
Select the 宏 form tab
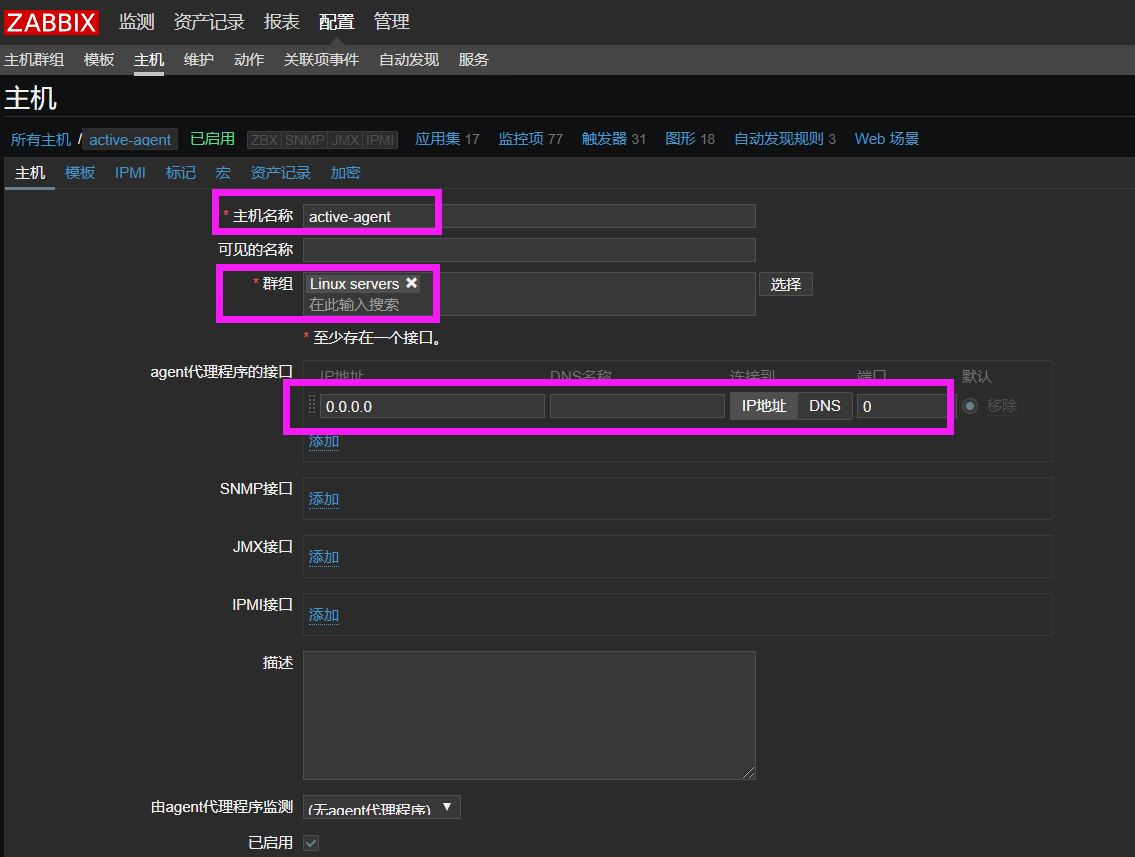(223, 173)
